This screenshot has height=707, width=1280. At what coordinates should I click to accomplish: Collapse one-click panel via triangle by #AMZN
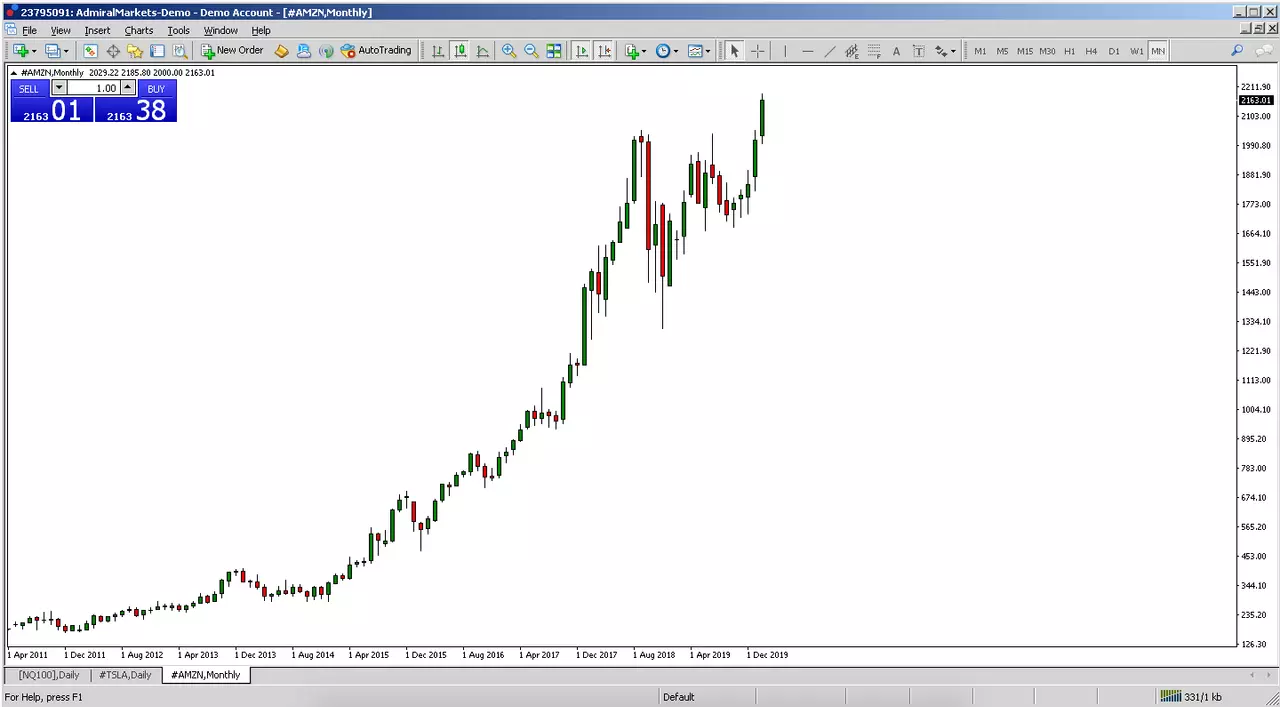tap(14, 73)
